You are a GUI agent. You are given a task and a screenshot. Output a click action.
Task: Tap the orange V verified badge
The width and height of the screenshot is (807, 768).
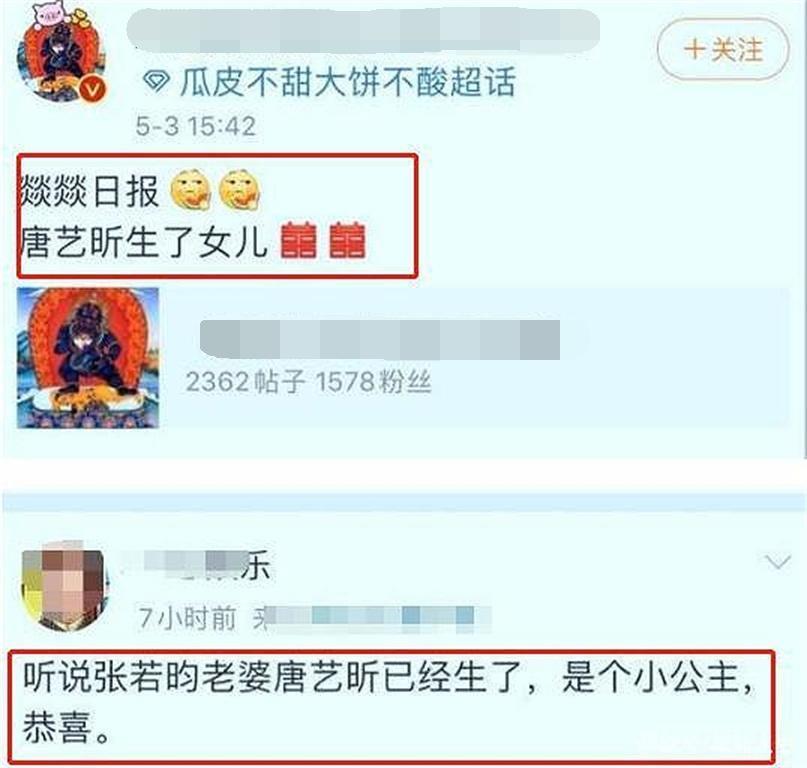click(93, 91)
